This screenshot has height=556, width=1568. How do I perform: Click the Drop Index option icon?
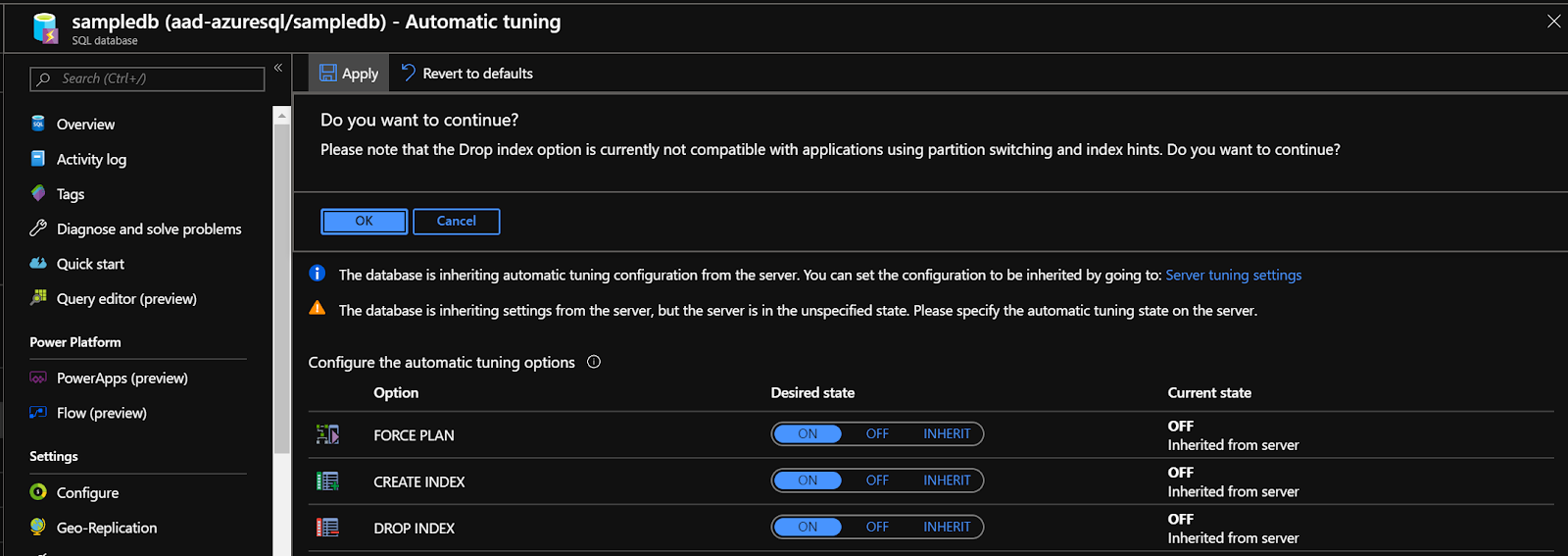[327, 528]
